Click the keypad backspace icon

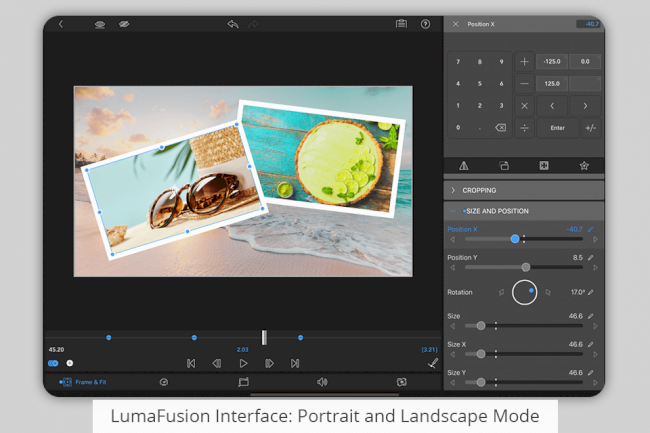pos(501,128)
